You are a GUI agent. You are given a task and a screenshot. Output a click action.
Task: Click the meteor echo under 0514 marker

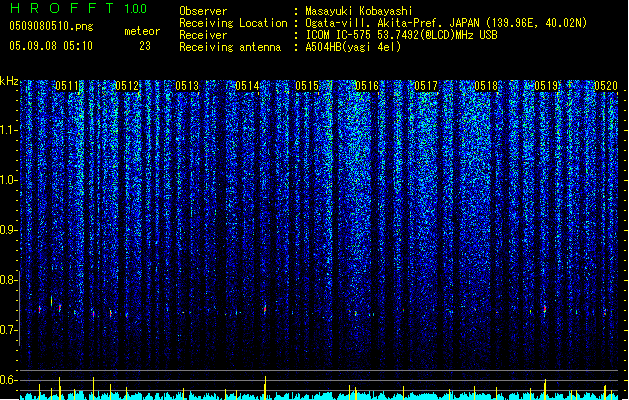click(265, 309)
